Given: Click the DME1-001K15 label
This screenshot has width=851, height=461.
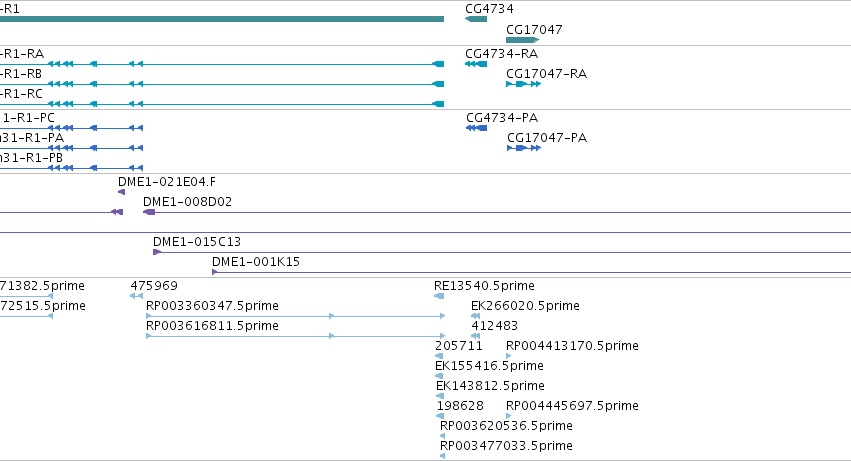Looking at the screenshot, I should (x=256, y=262).
